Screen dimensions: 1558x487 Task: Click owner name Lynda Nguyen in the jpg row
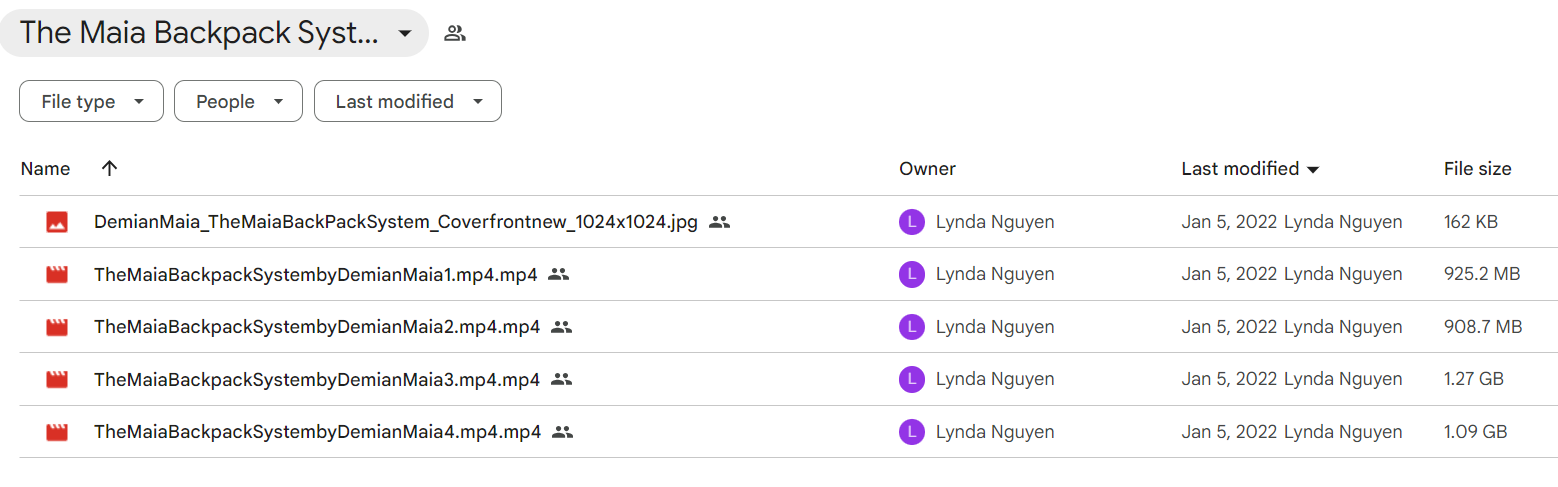995,222
